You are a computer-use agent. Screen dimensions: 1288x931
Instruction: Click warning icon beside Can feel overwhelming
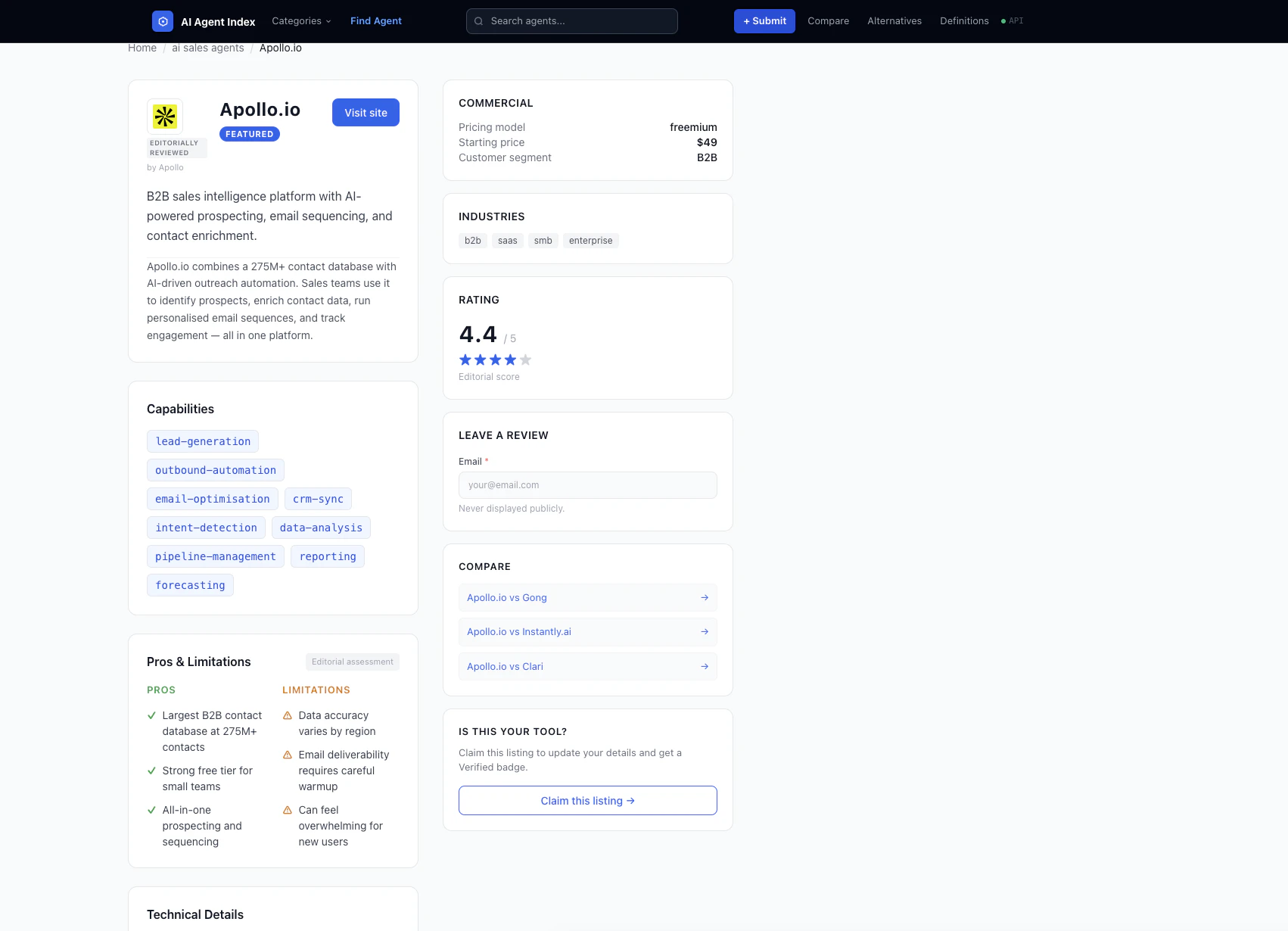(x=288, y=811)
